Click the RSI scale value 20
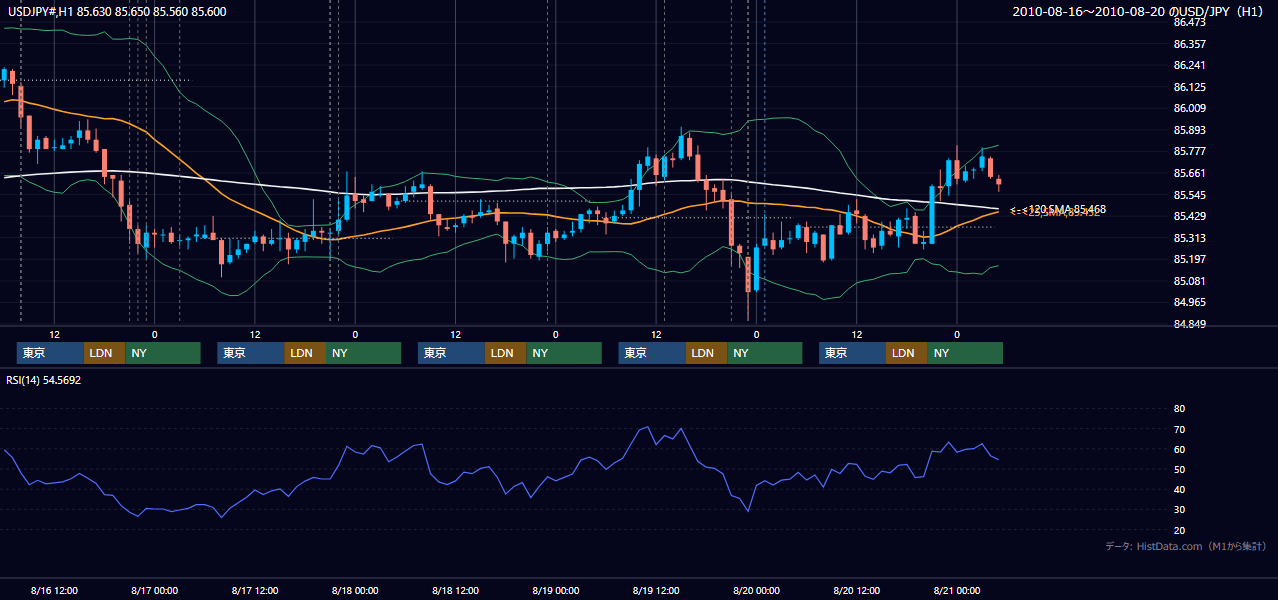The height and width of the screenshot is (600, 1278). 1179,530
